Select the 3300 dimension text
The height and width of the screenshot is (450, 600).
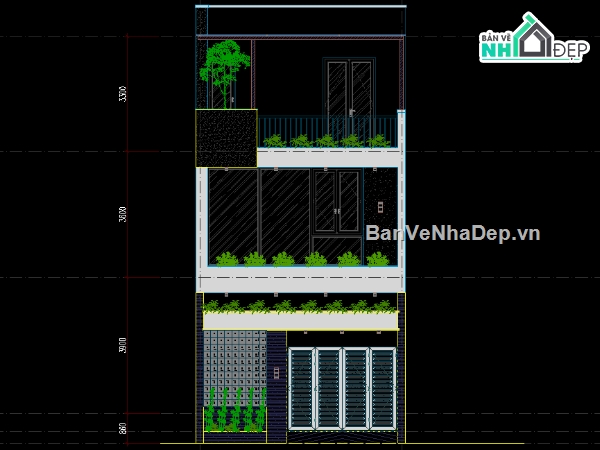point(122,93)
